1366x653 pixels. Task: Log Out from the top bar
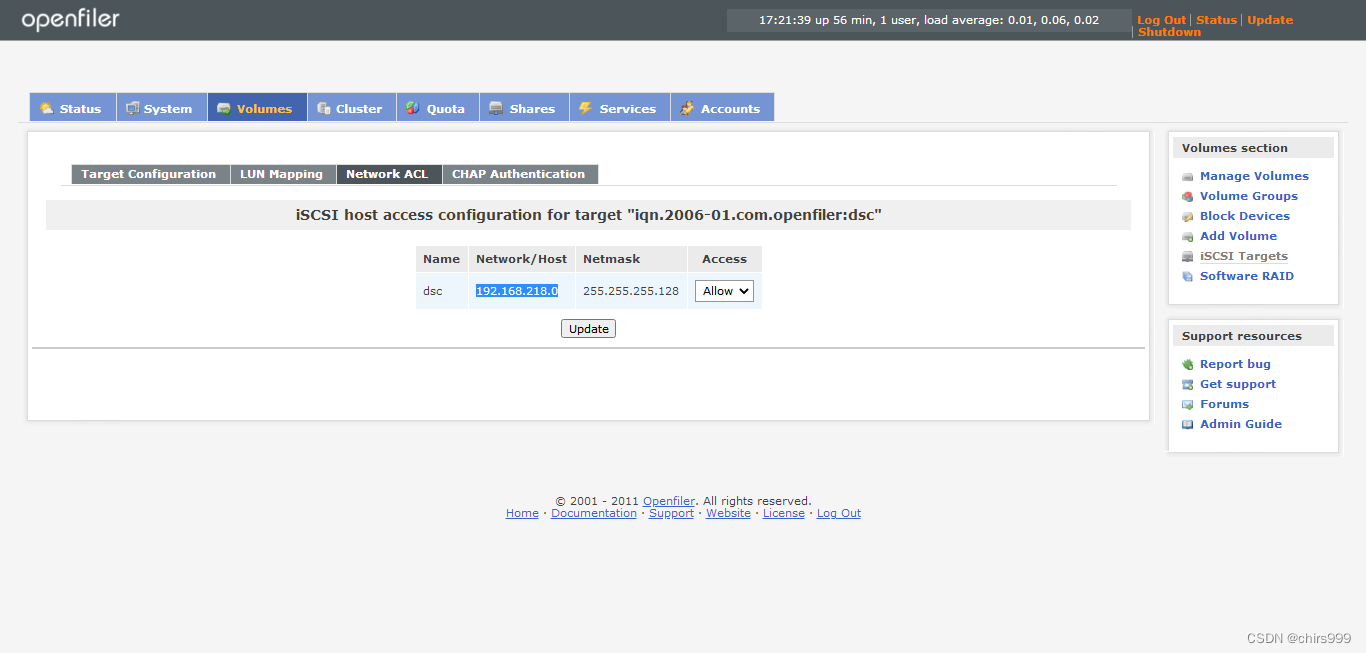1161,19
